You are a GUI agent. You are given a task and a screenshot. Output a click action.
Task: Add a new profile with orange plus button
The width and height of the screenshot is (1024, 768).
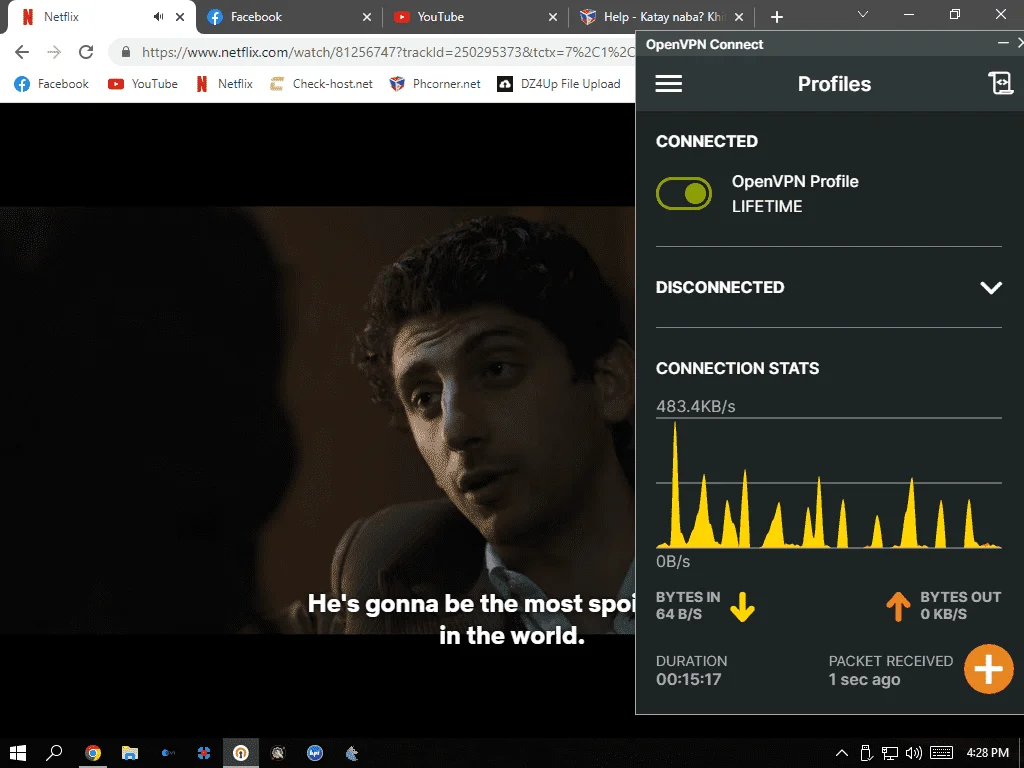pos(989,669)
